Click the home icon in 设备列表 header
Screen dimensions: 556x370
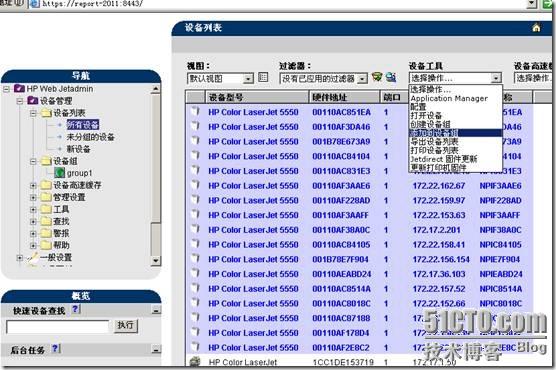[x=536, y=28]
